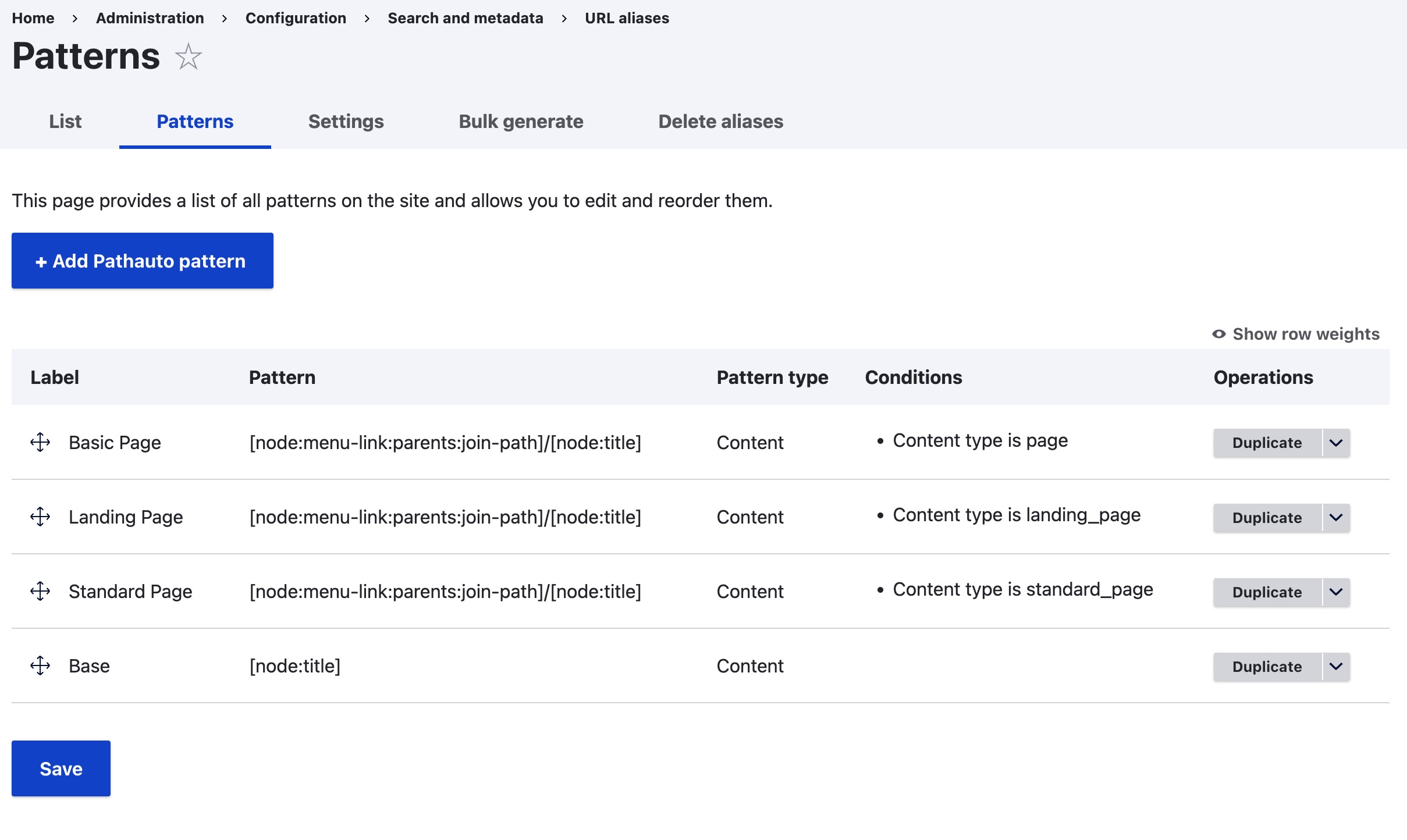Viewport: 1407px width, 840px height.
Task: Duplicate the Standard Page pattern
Action: coord(1267,592)
